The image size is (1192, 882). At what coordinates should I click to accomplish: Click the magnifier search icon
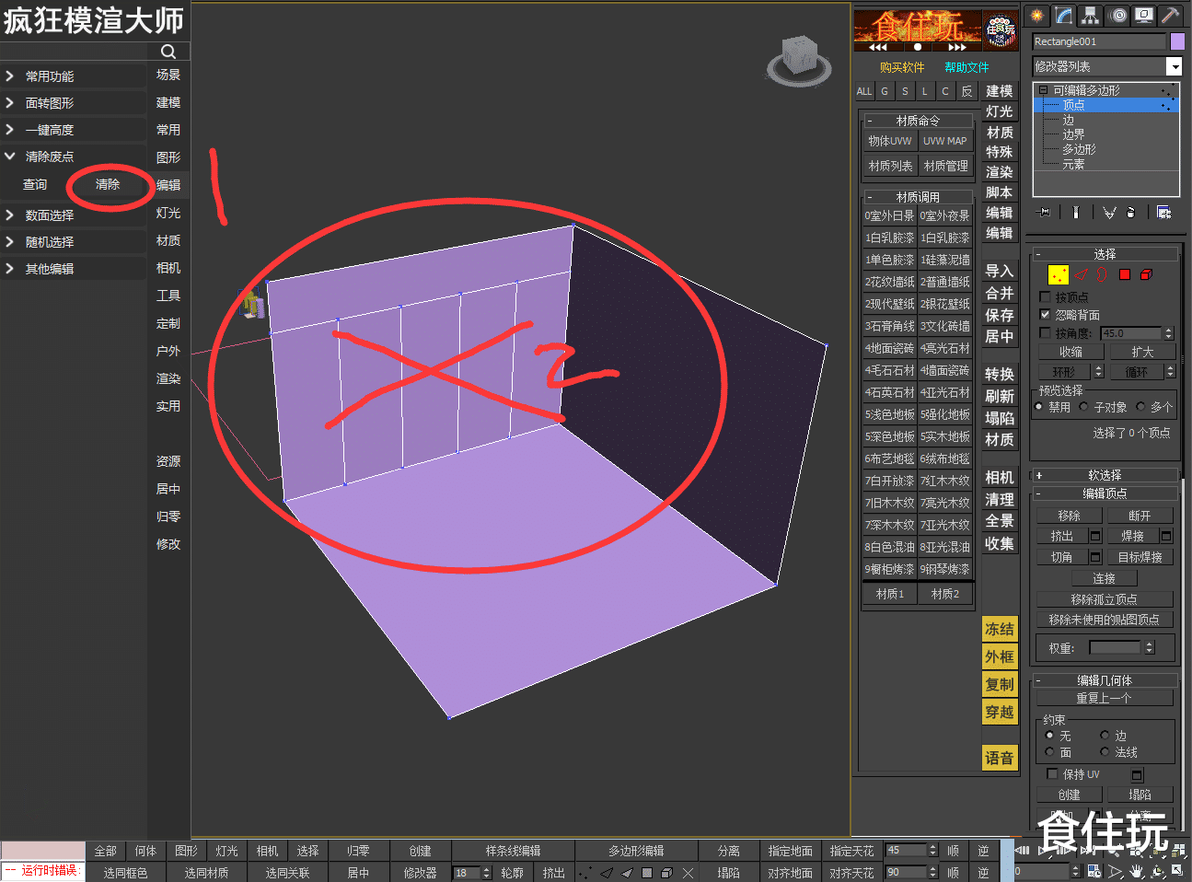click(168, 51)
